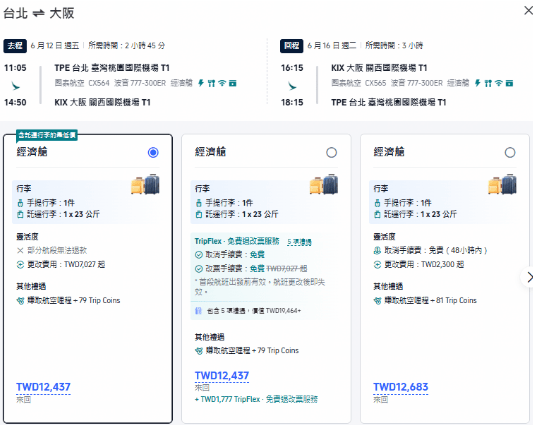
Task: Click the luggage illustration in the first fare card
Action: coord(145,184)
